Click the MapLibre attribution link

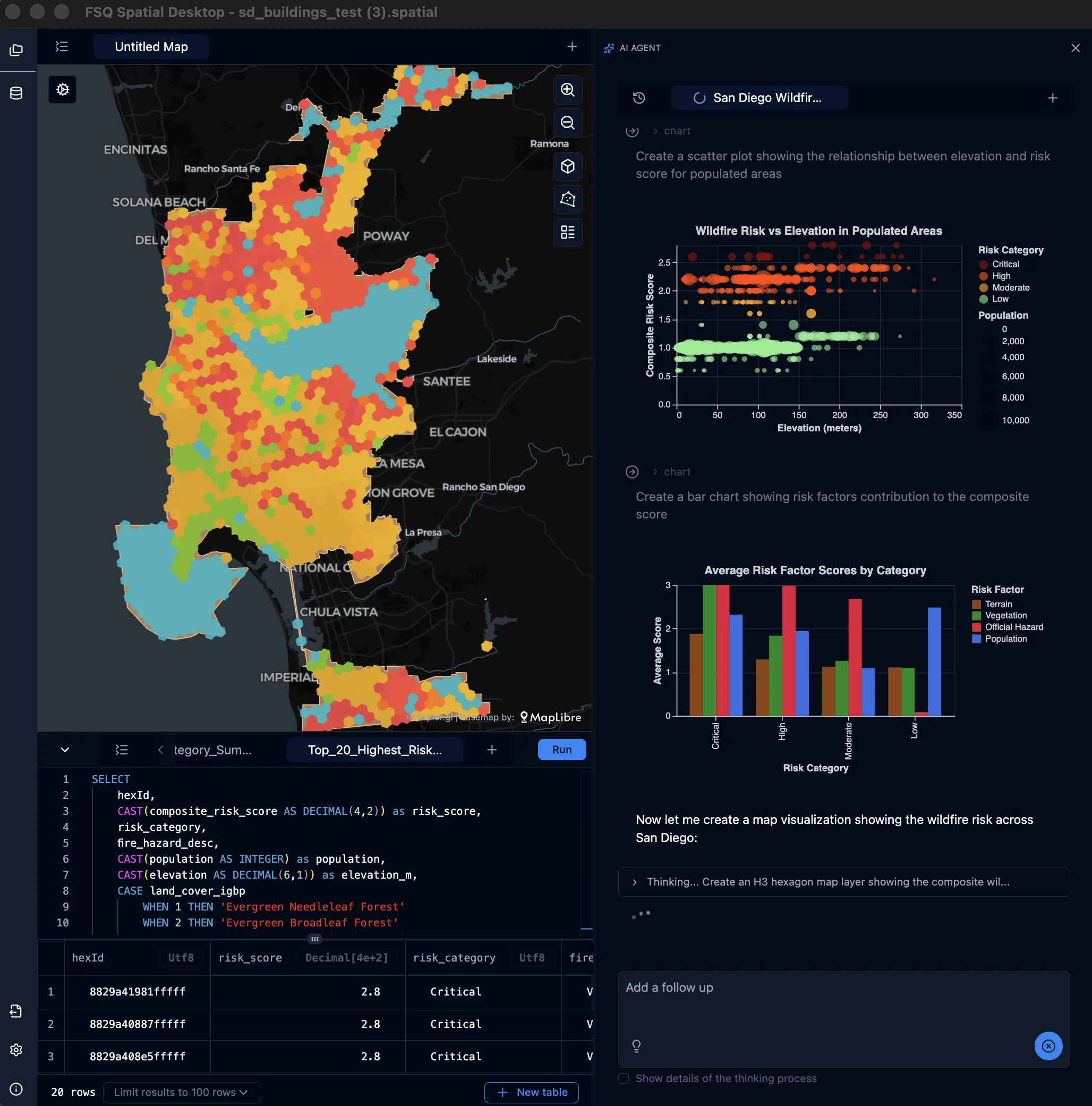click(551, 717)
